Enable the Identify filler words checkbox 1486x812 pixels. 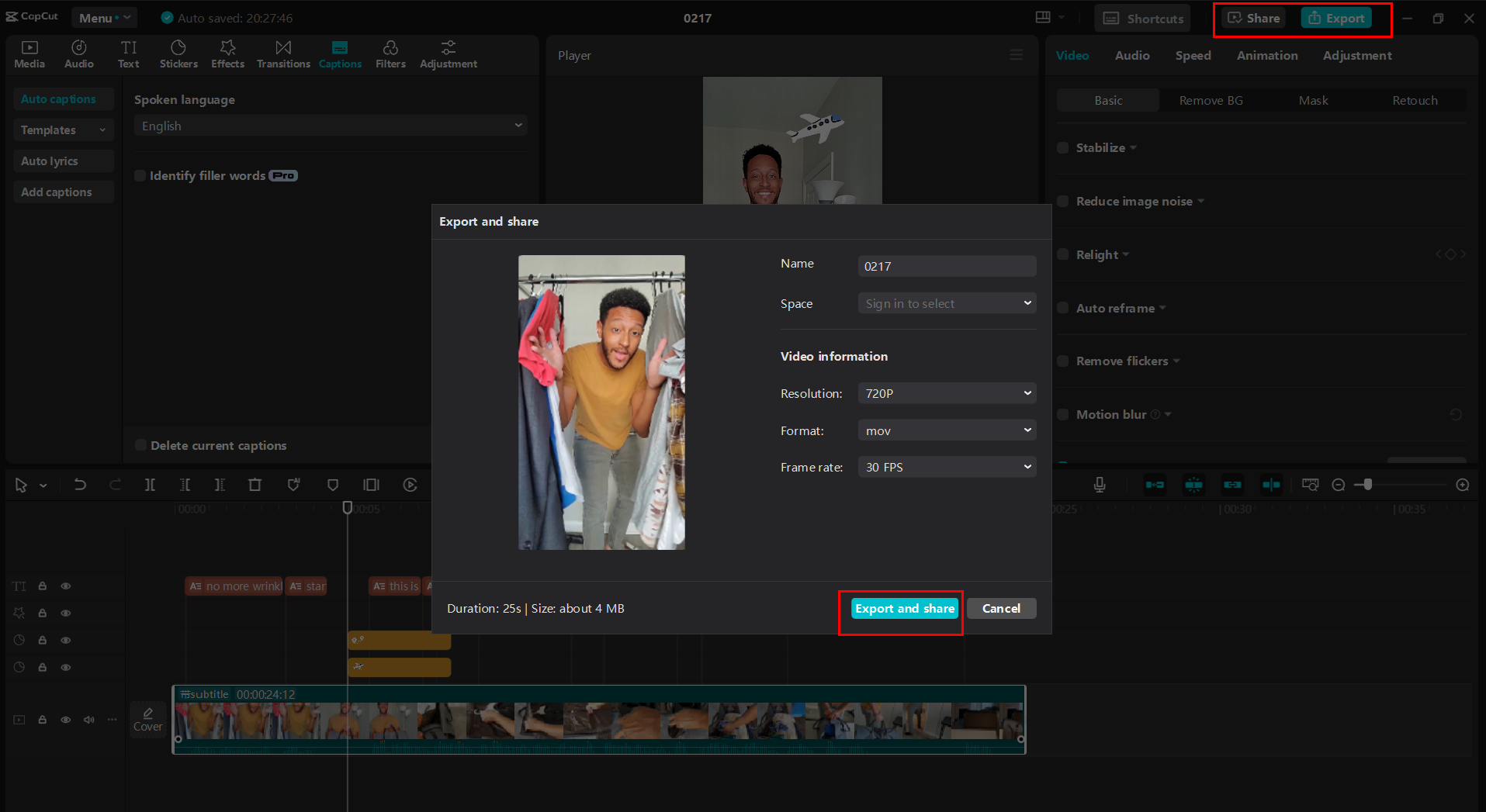pos(140,175)
